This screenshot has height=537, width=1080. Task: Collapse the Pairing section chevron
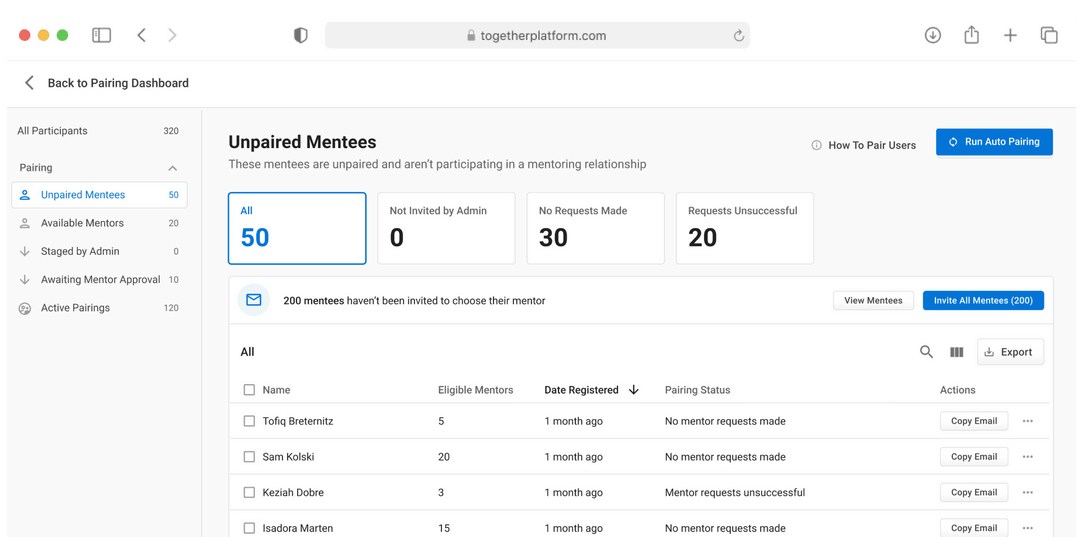point(173,168)
